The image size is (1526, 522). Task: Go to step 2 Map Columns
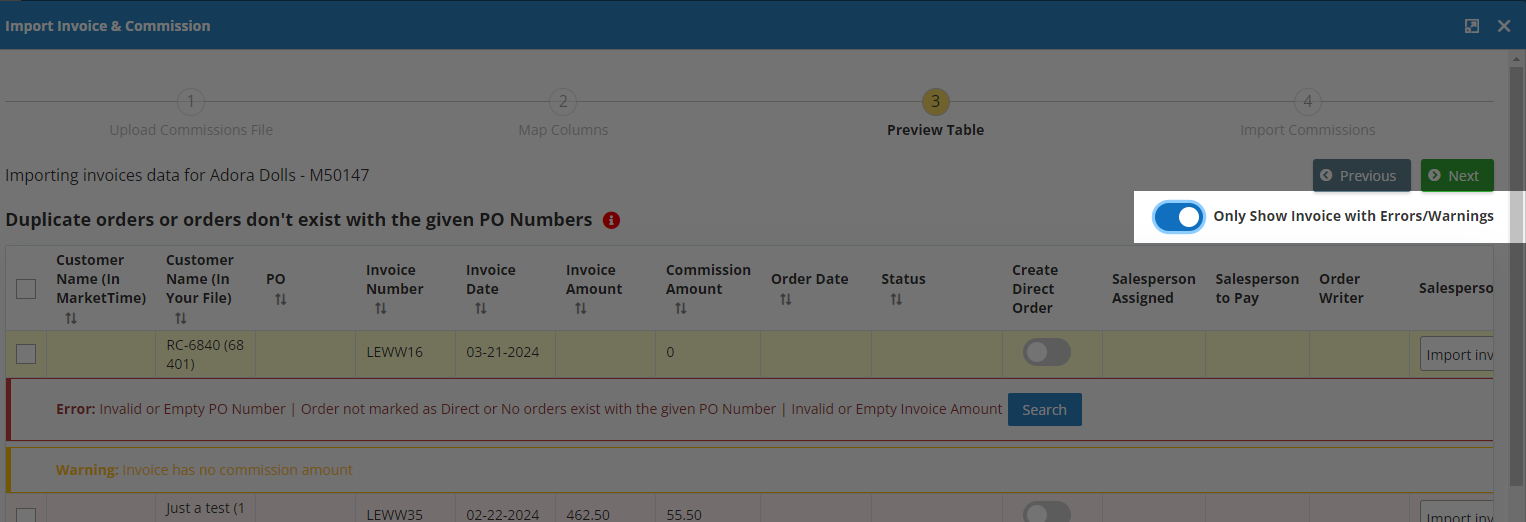pyautogui.click(x=563, y=102)
